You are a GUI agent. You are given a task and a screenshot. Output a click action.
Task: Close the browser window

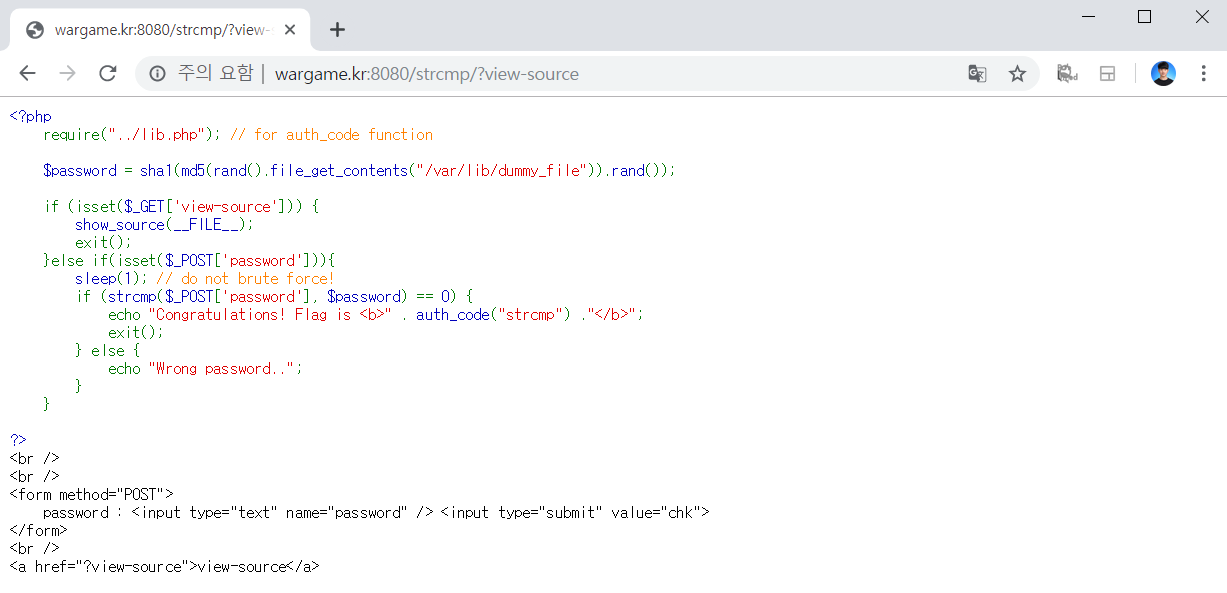coord(1202,17)
